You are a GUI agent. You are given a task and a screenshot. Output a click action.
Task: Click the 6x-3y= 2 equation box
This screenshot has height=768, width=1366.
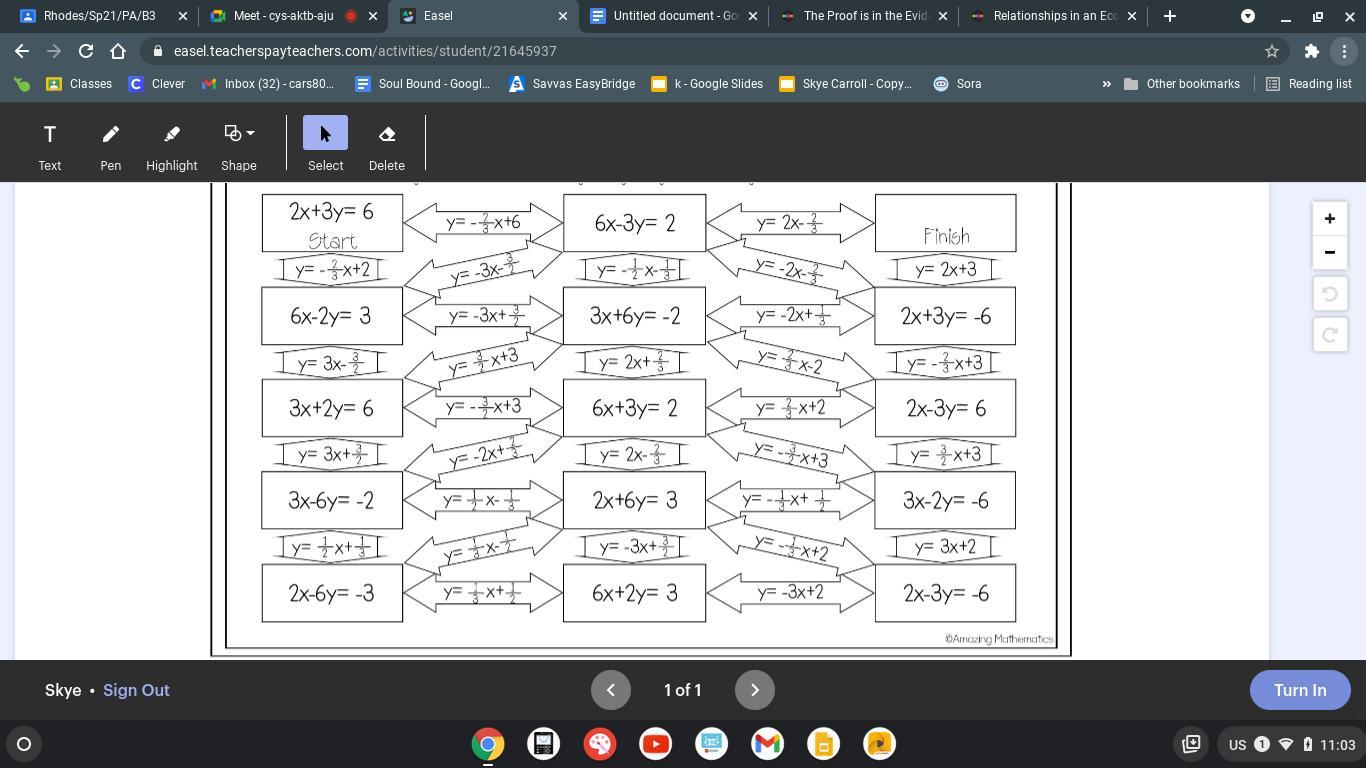coord(634,223)
